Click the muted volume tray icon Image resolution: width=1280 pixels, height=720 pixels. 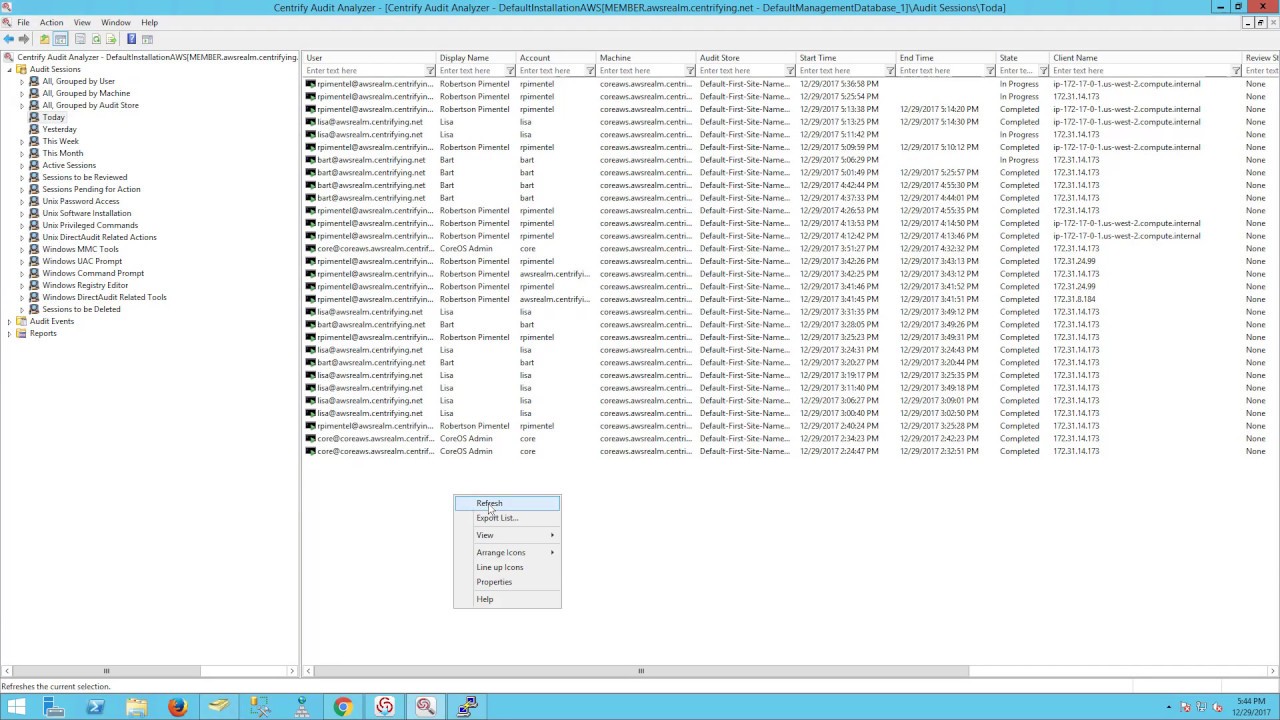tap(1218, 708)
